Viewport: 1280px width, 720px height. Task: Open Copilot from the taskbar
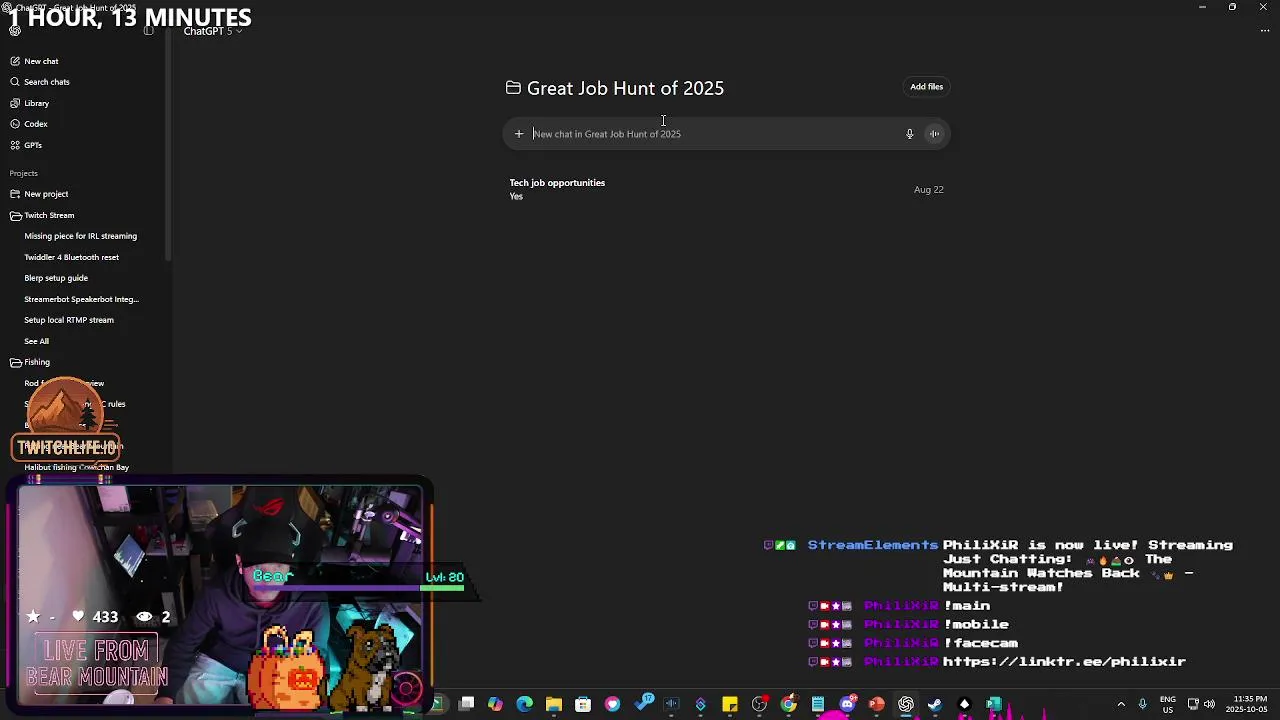(495, 705)
